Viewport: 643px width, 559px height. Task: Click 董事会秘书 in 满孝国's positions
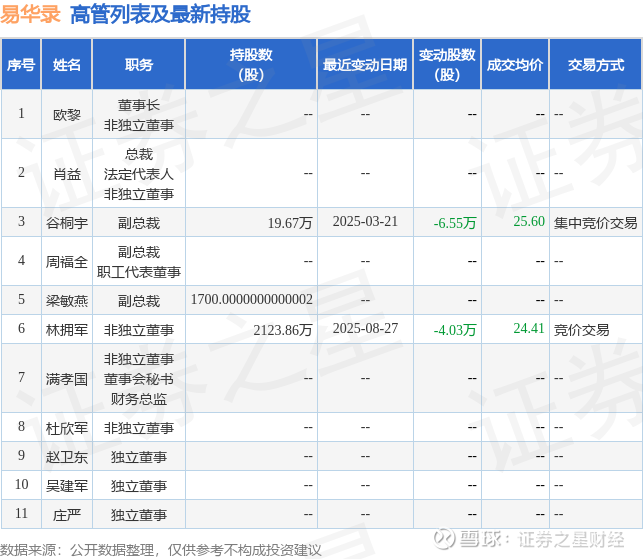click(x=139, y=379)
